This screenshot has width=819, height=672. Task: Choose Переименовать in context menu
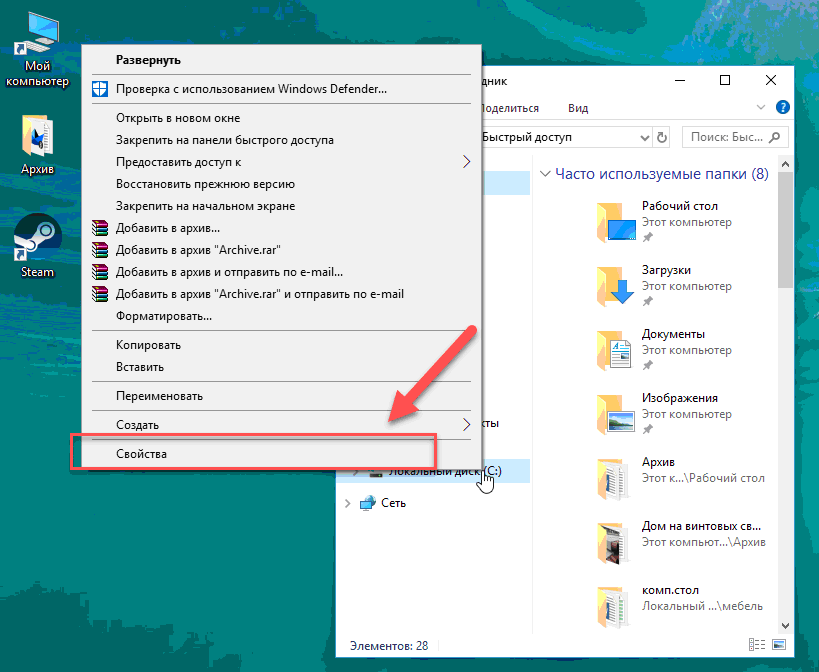282,396
